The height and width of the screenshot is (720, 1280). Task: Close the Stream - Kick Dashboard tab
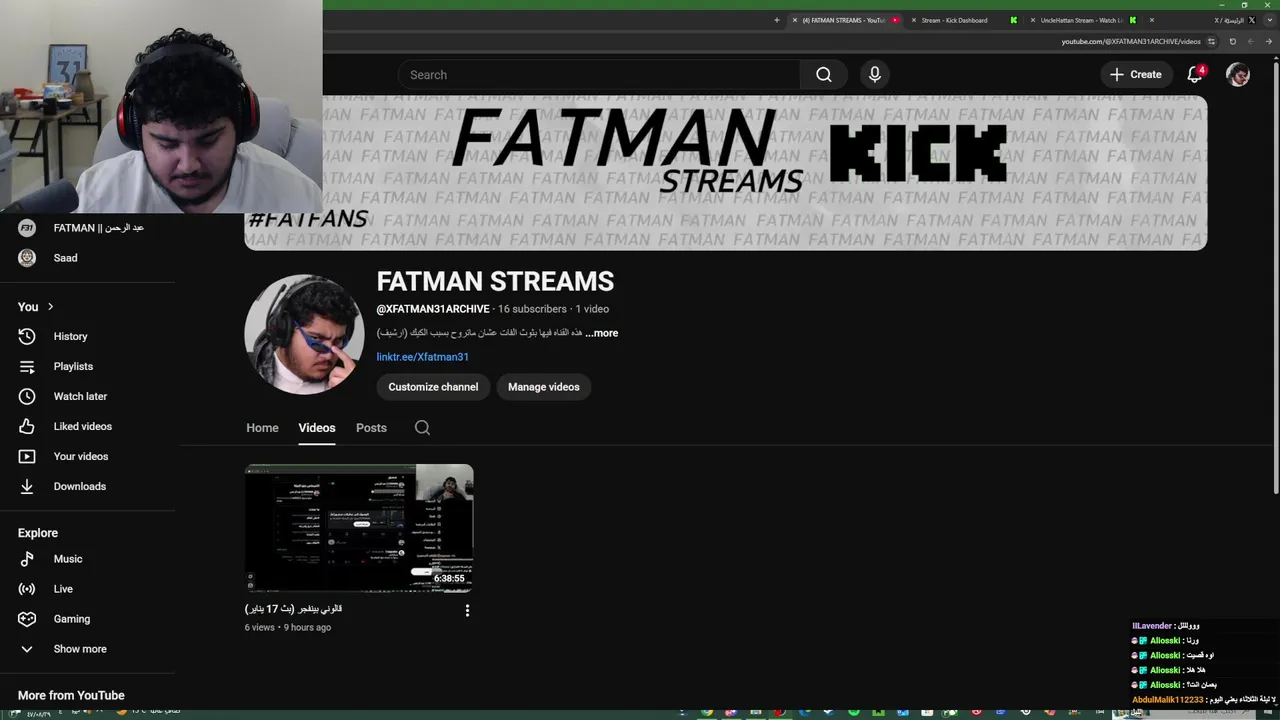pyautogui.click(x=913, y=20)
